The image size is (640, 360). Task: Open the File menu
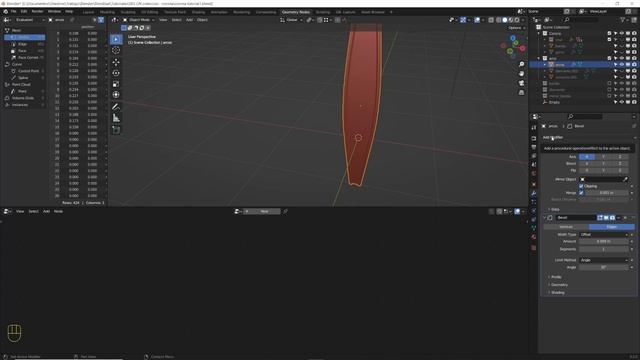[13, 11]
